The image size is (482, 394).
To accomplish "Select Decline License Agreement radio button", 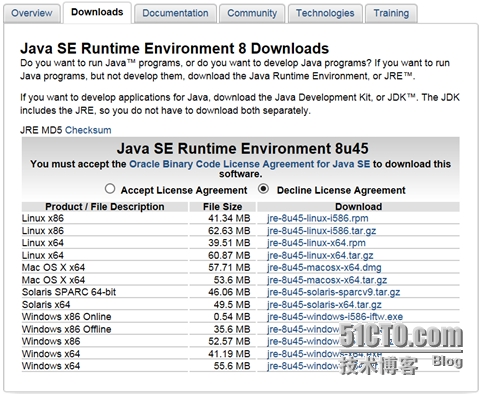I will 263,189.
